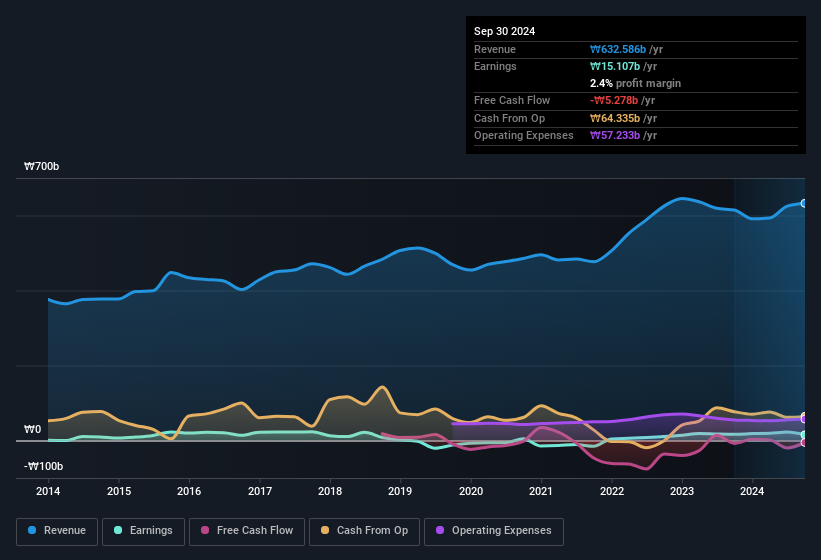Click the 2016 x-axis label
The image size is (821, 560).
[x=189, y=491]
